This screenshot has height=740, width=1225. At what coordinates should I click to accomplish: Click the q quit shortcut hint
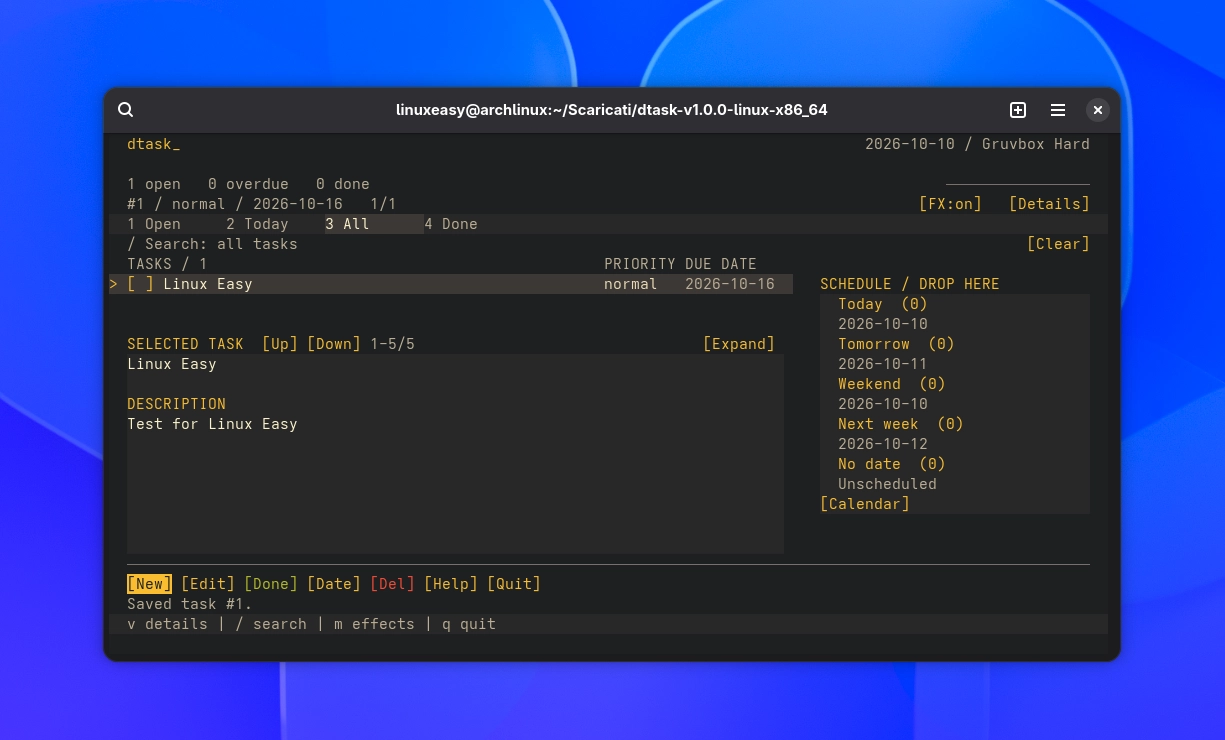point(469,624)
